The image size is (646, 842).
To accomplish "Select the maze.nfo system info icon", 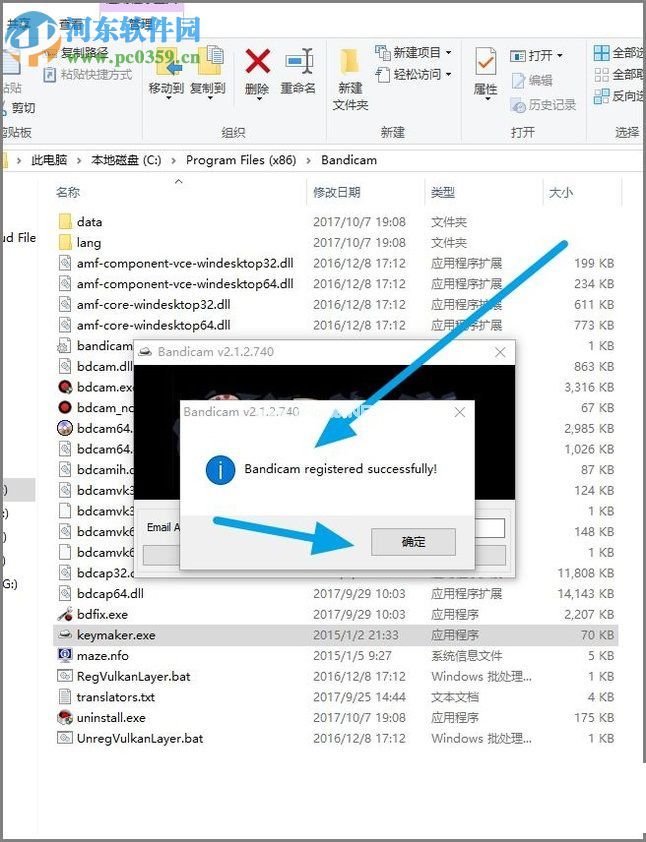I will (x=64, y=655).
